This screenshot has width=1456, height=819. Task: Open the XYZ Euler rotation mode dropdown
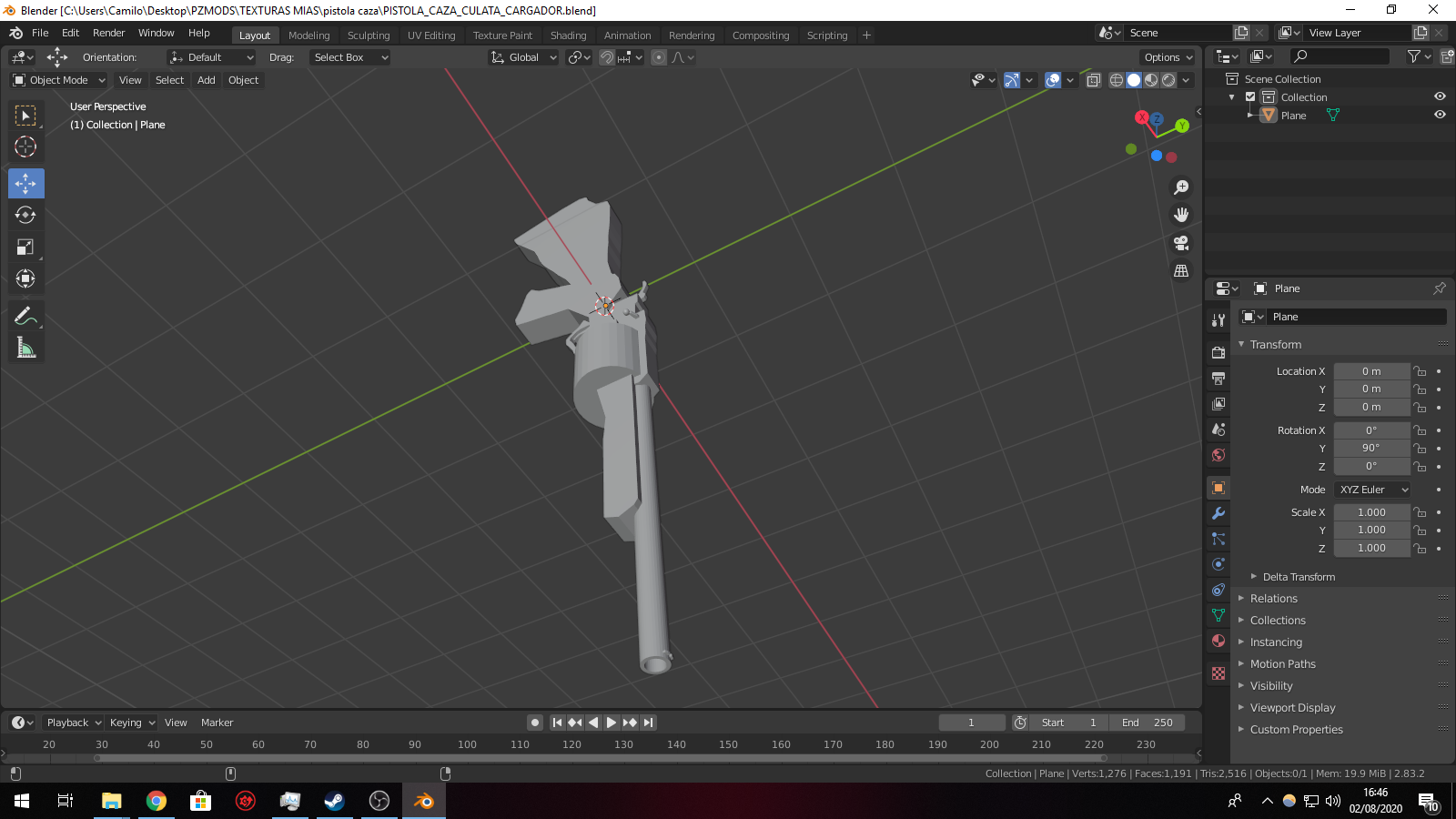[x=1373, y=490]
